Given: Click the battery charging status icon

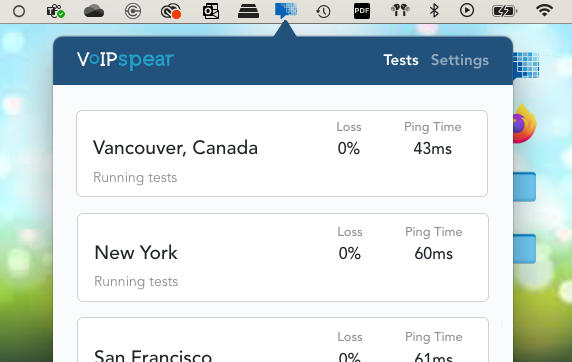Looking at the screenshot, I should click(x=505, y=11).
